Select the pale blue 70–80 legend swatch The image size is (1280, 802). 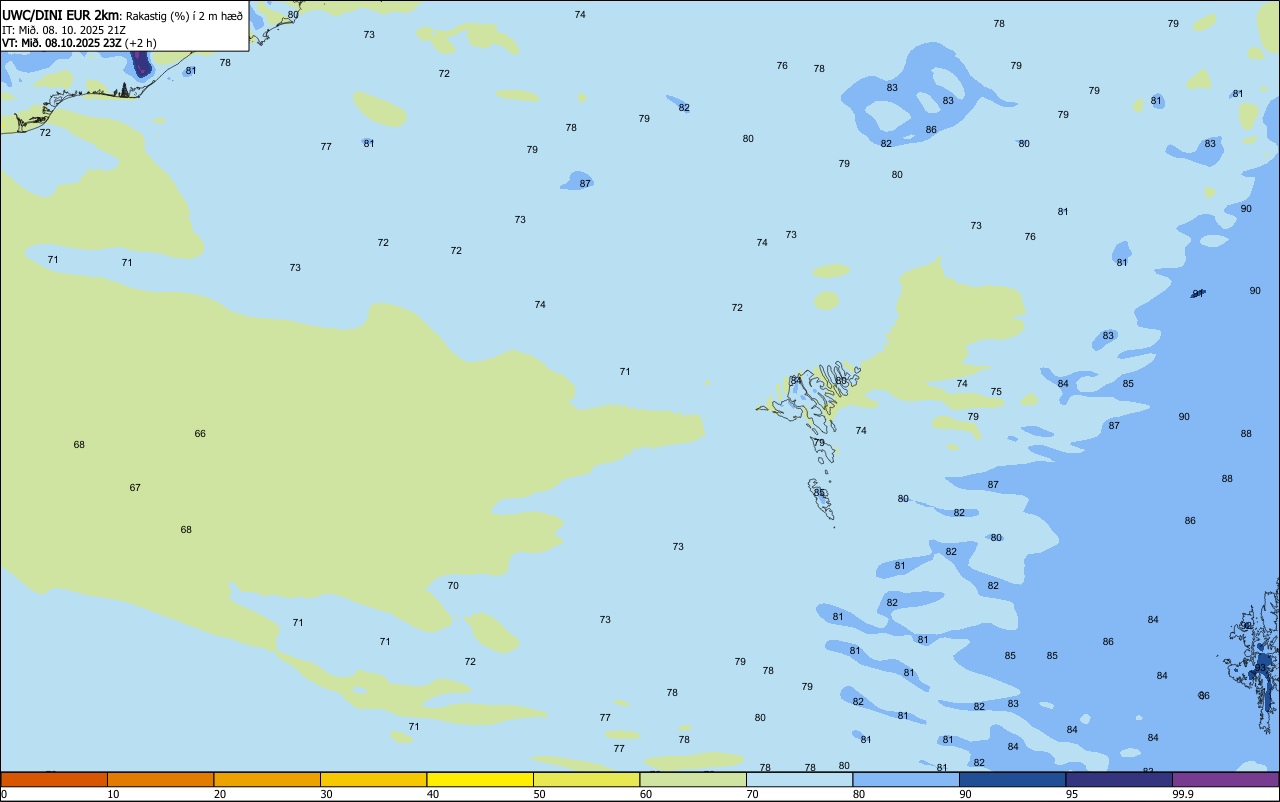[x=799, y=779]
